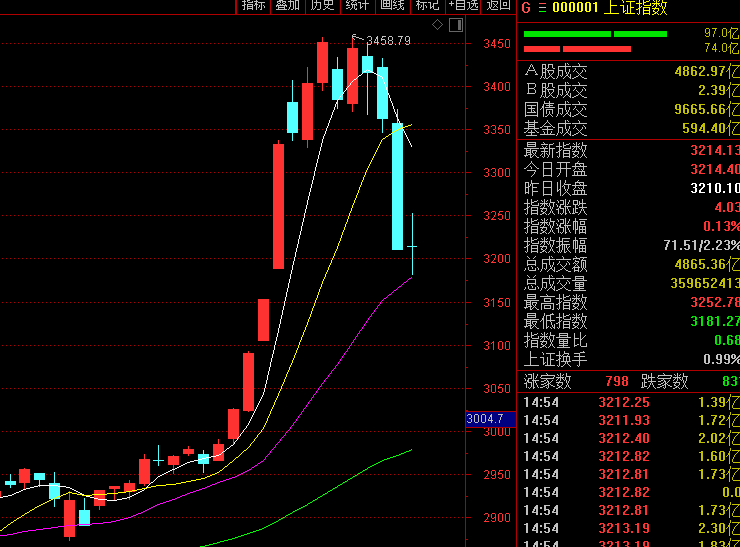The height and width of the screenshot is (547, 740).
Task: Click the 指数振幅 value 71.51/2.23%
Action: pos(701,245)
